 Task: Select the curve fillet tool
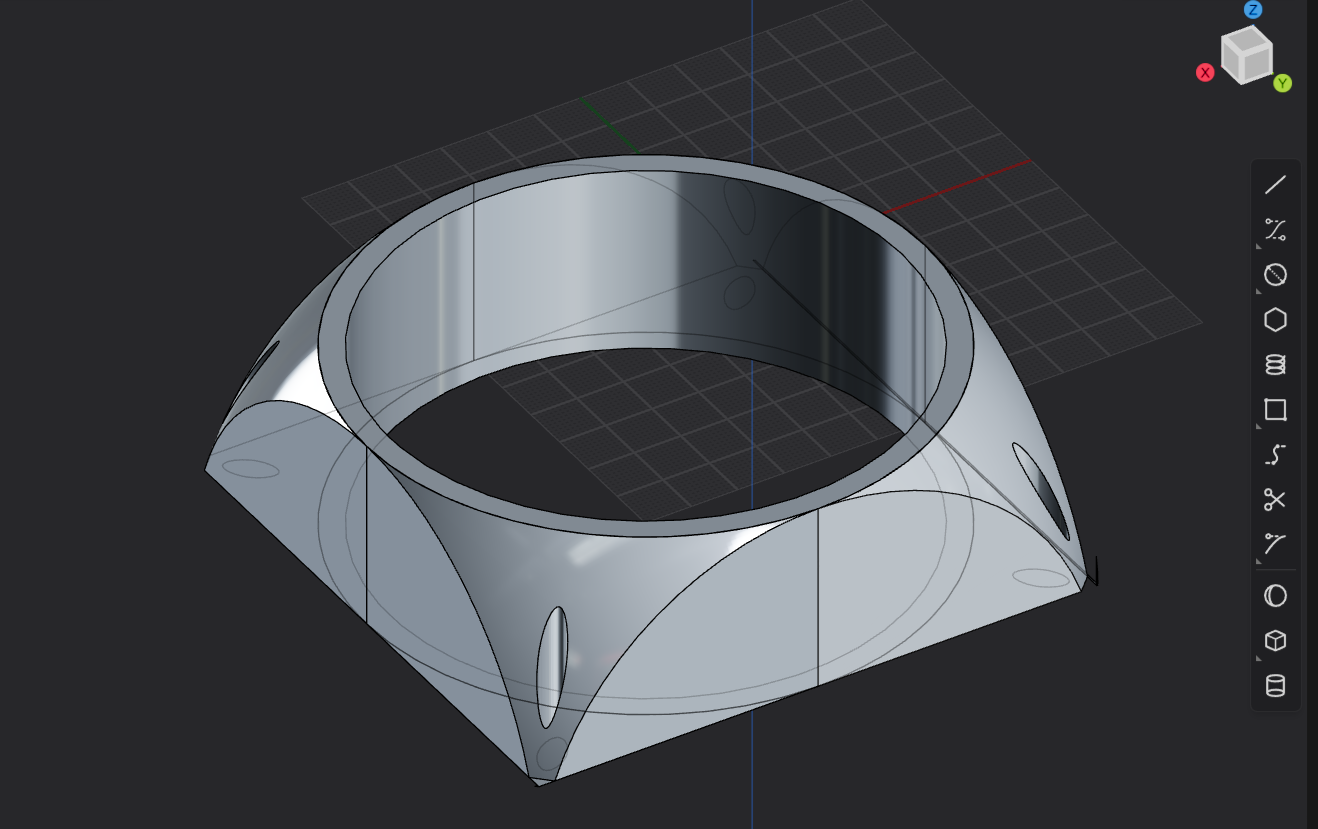tap(1275, 544)
